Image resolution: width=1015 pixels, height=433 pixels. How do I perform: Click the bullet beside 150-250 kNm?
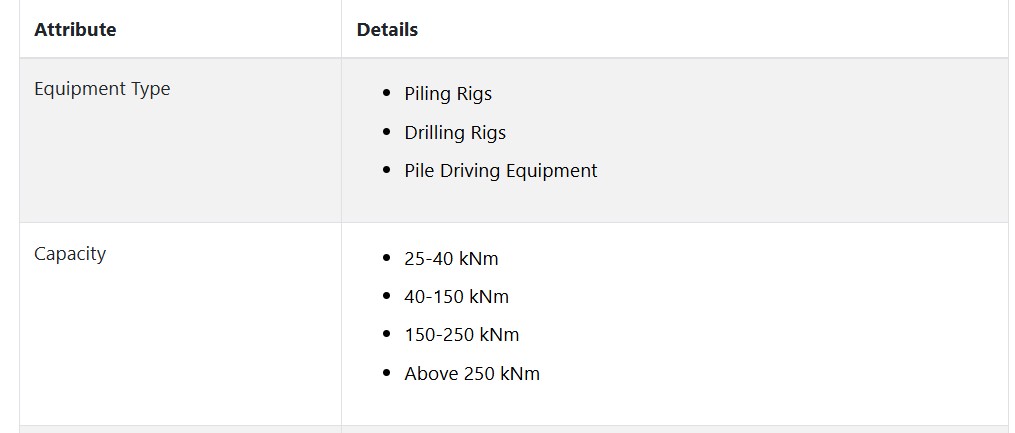[387, 335]
